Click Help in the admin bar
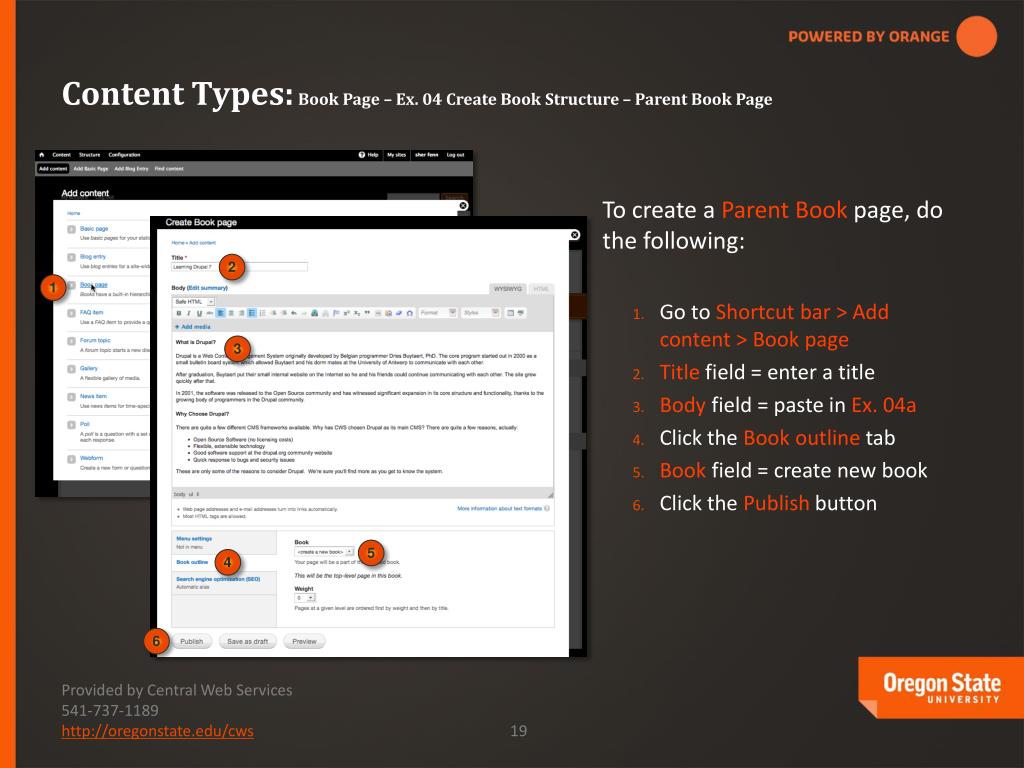This screenshot has height=768, width=1024. (369, 155)
